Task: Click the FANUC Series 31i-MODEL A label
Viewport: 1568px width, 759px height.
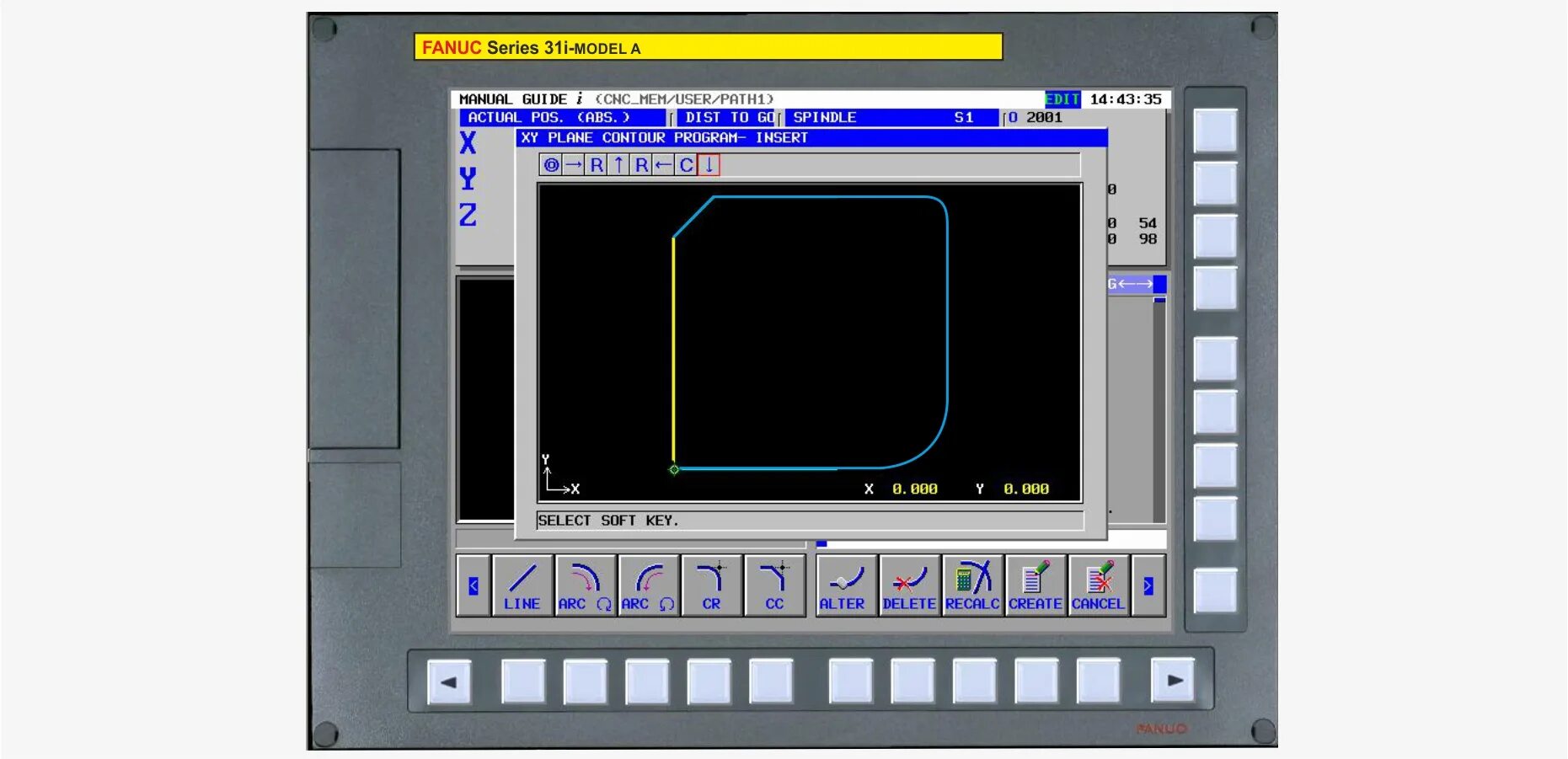Action: pyautogui.click(x=709, y=47)
